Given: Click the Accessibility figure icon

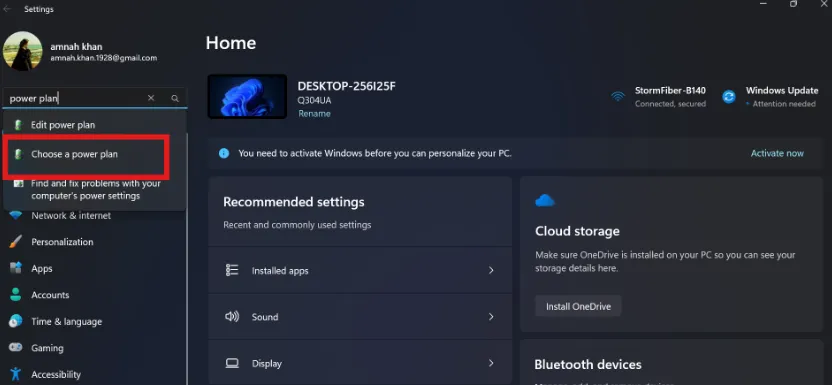Looking at the screenshot, I should pos(16,374).
